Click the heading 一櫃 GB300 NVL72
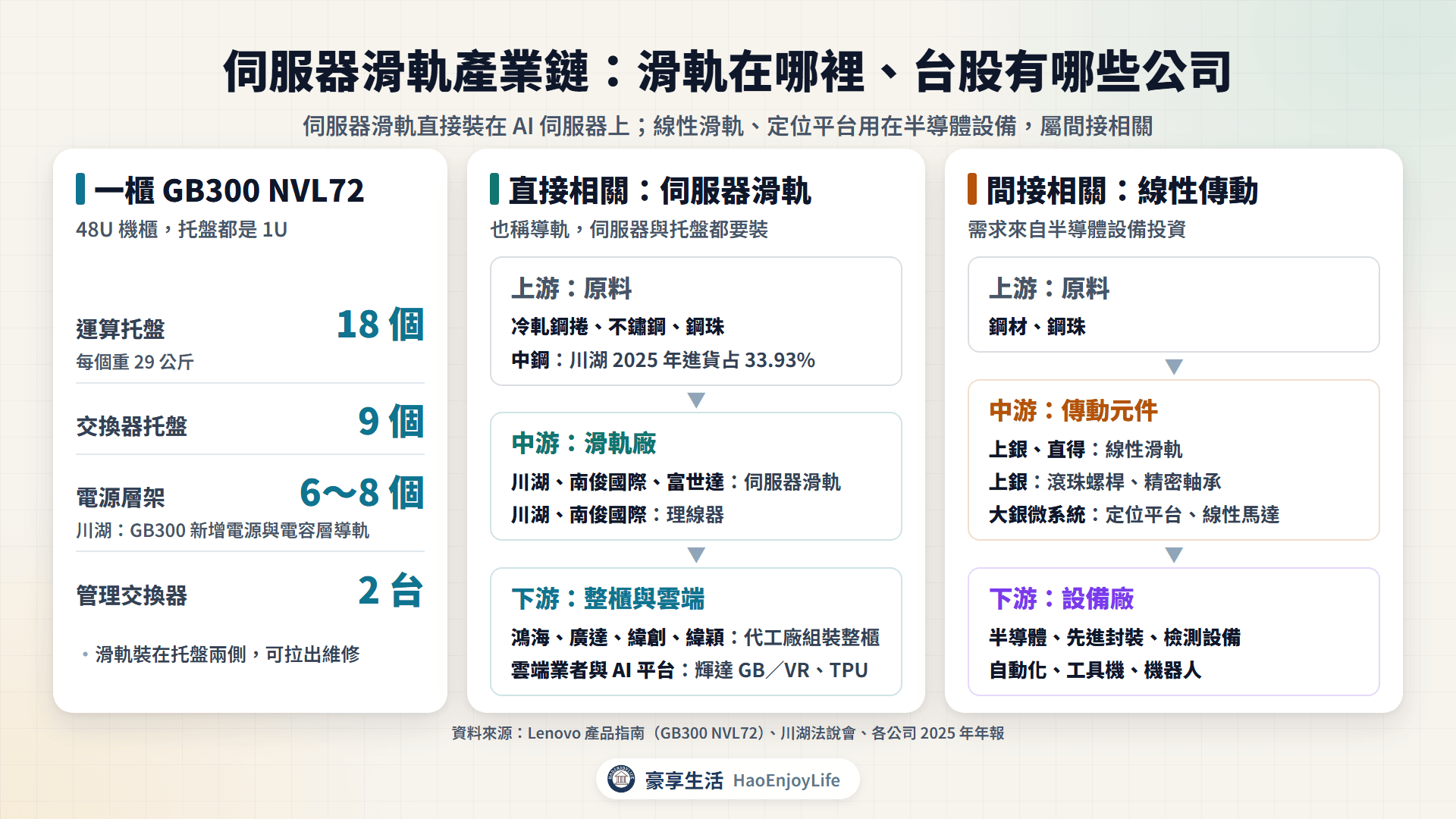The height and width of the screenshot is (819, 1456). (229, 190)
